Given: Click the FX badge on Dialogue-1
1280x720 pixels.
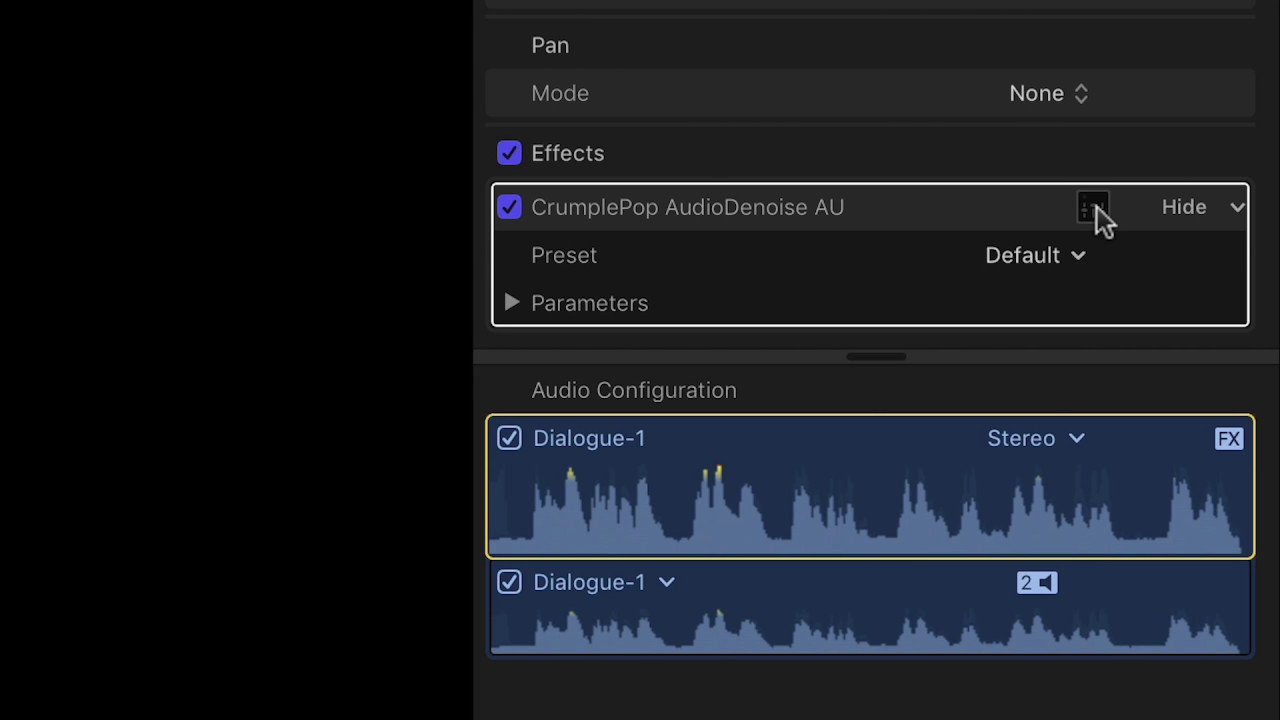Looking at the screenshot, I should click(x=1228, y=439).
